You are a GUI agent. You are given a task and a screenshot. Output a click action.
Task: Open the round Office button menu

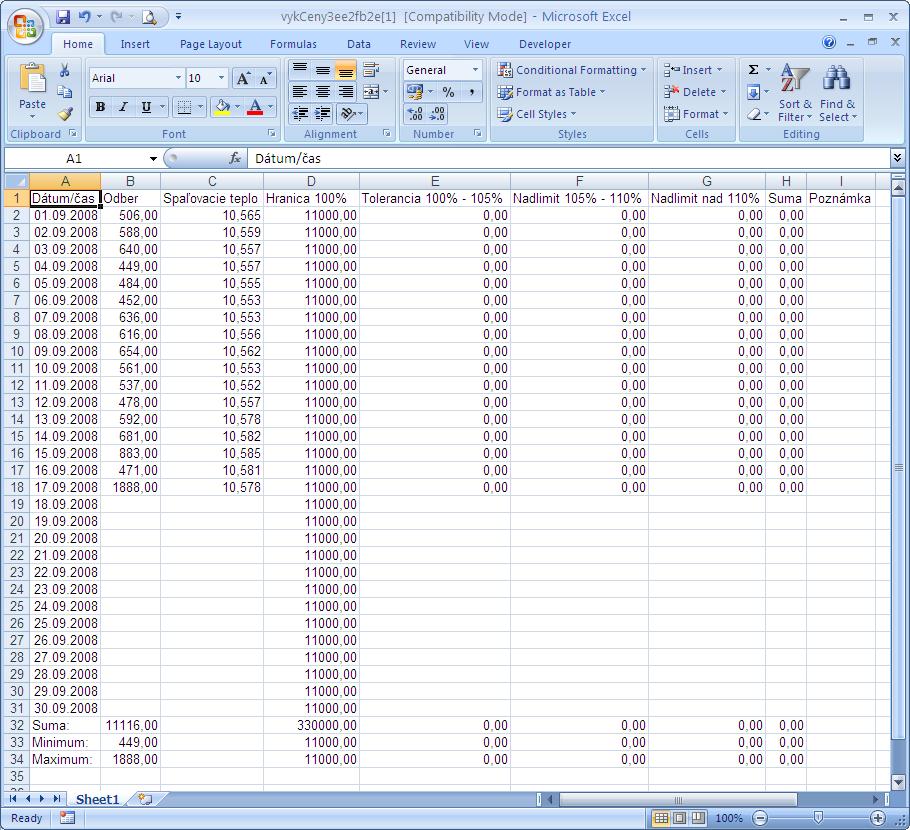(25, 26)
